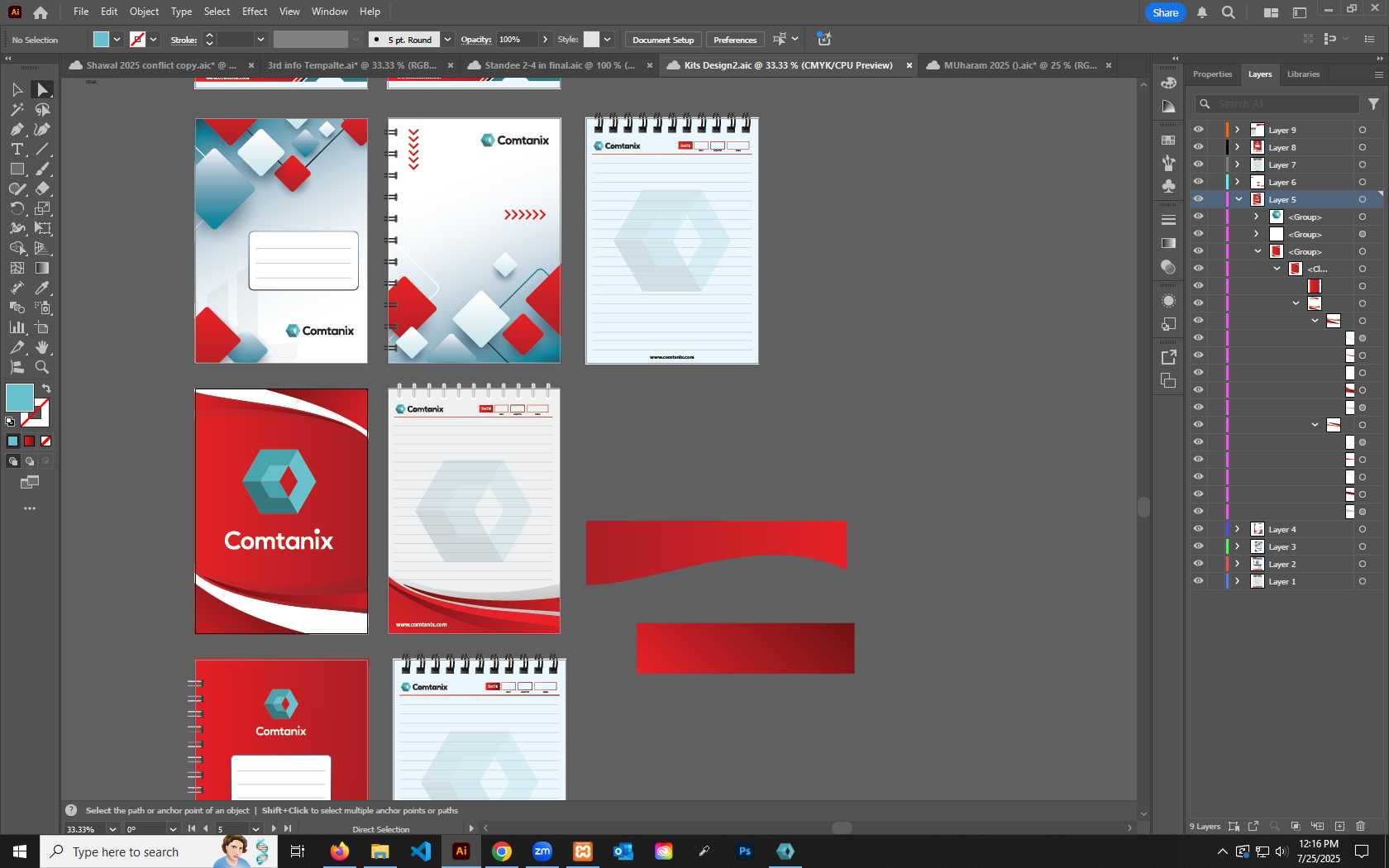
Task: Click the Share button
Action: (x=1165, y=12)
